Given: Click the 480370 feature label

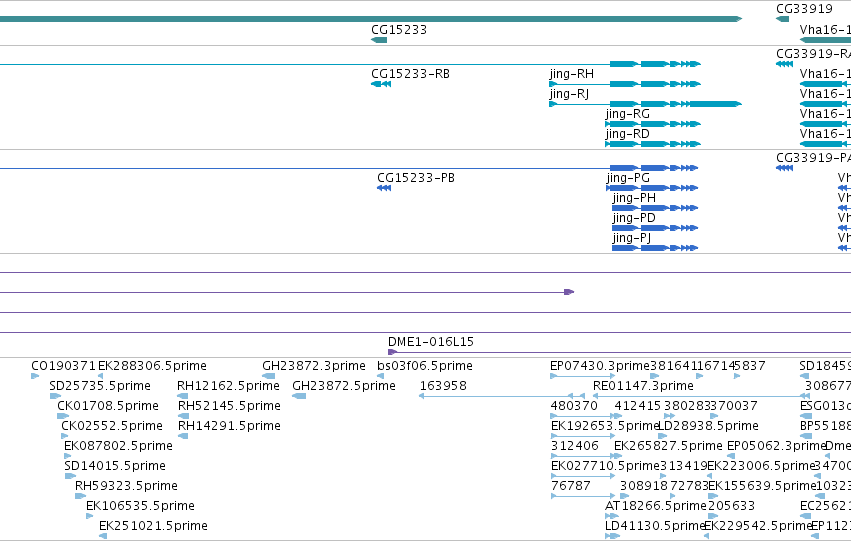Looking at the screenshot, I should click(574, 406).
